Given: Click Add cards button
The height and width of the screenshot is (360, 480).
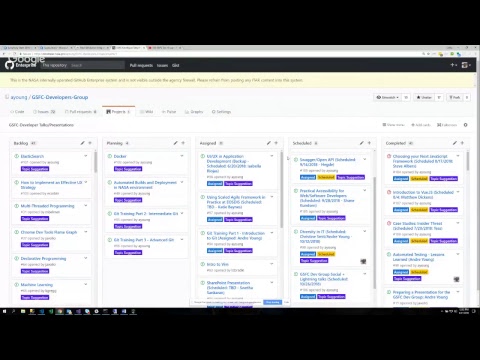Looking at the screenshot, I should [x=421, y=125].
